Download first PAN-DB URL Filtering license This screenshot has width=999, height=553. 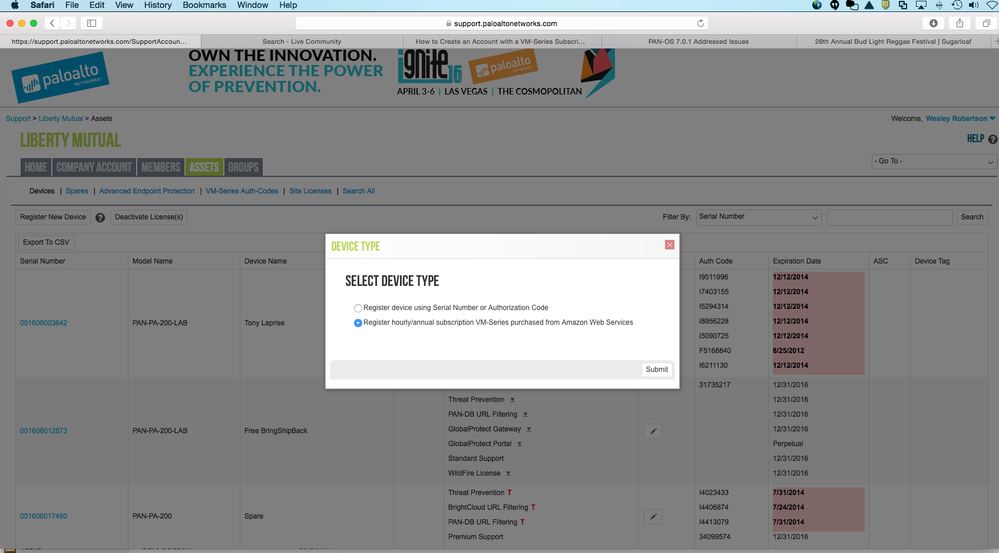click(x=525, y=415)
